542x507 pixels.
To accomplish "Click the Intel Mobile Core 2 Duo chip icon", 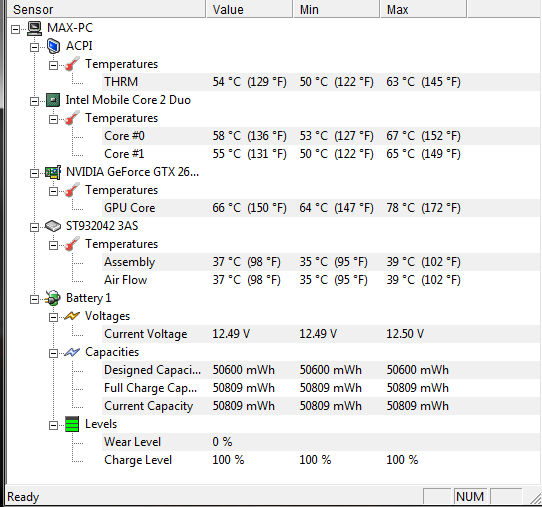I will pyautogui.click(x=53, y=100).
